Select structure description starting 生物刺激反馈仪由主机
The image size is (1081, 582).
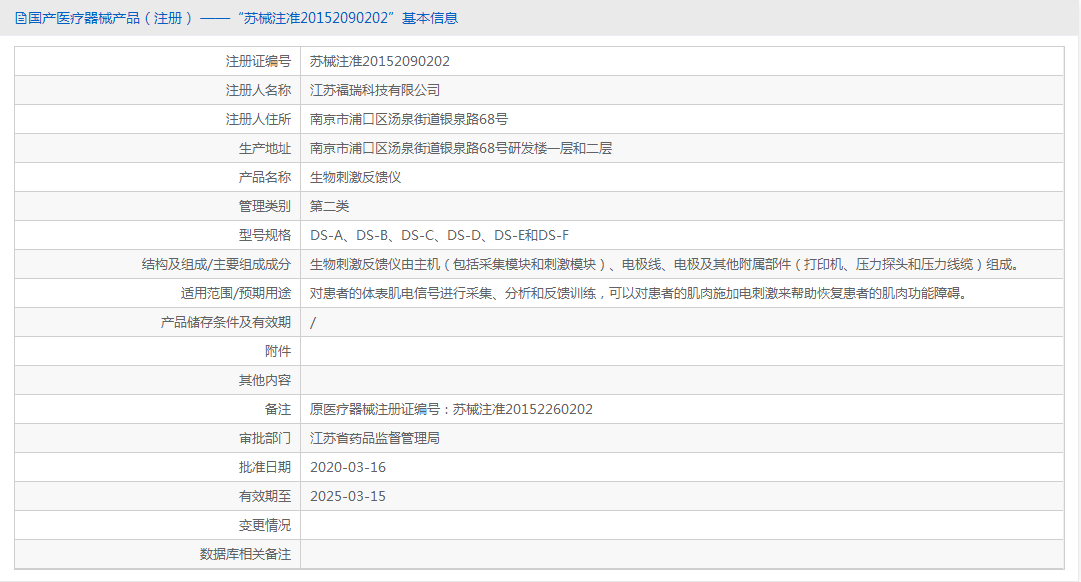click(666, 264)
